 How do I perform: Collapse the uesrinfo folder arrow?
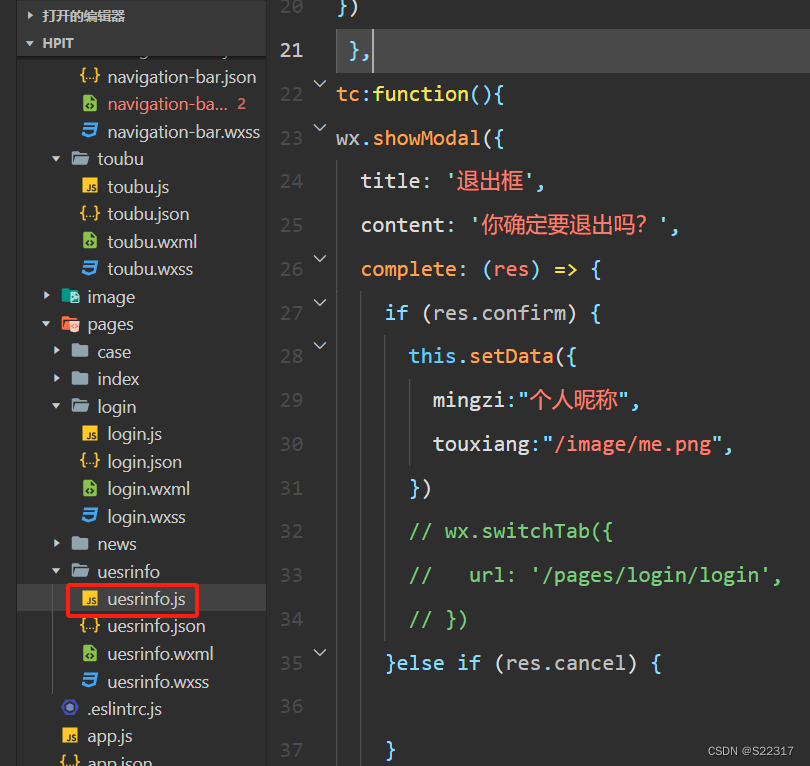tap(56, 571)
